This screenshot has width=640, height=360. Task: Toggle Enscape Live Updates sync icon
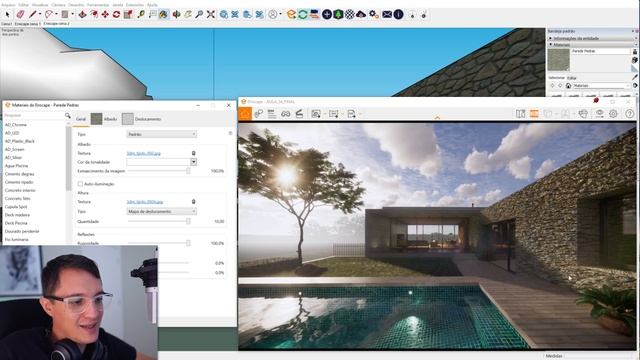302,15
